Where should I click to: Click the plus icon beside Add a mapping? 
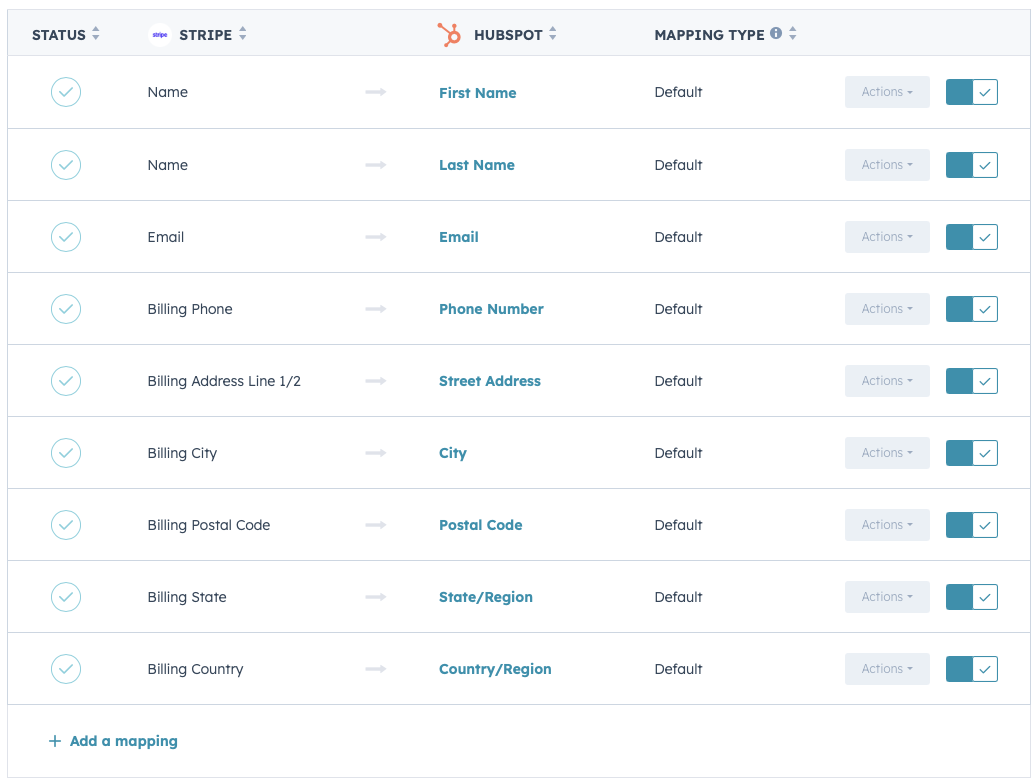click(54, 741)
